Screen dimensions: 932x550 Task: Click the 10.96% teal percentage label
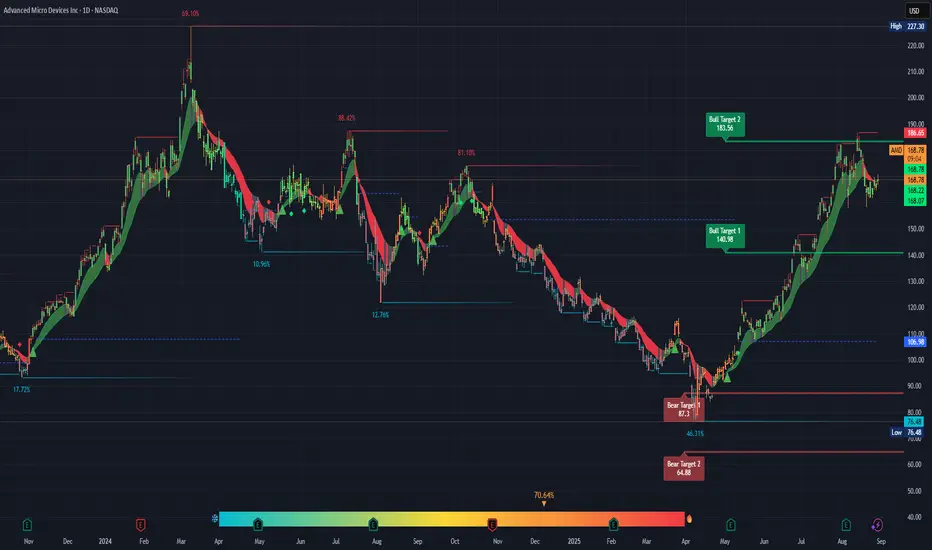[261, 264]
